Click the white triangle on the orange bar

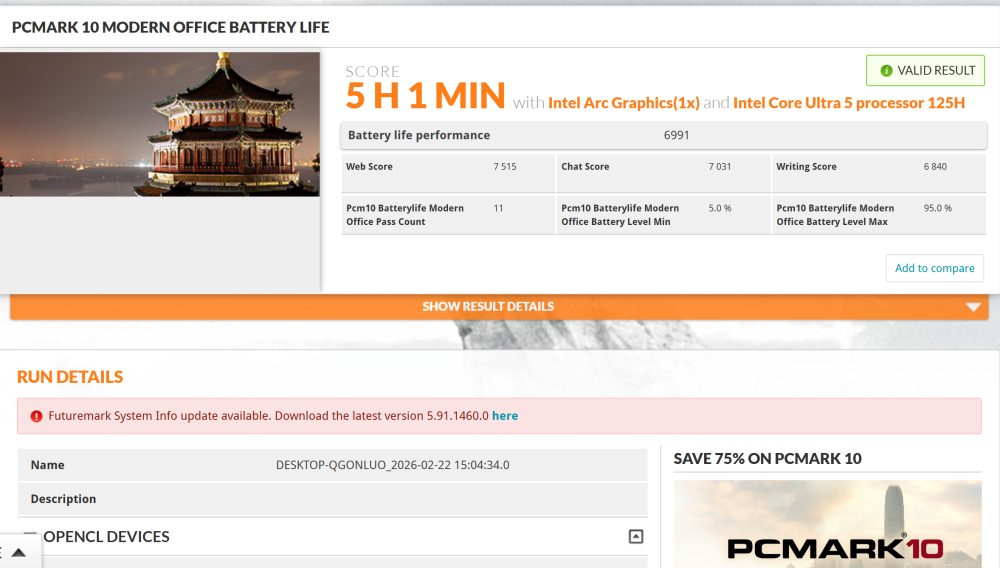coord(973,307)
